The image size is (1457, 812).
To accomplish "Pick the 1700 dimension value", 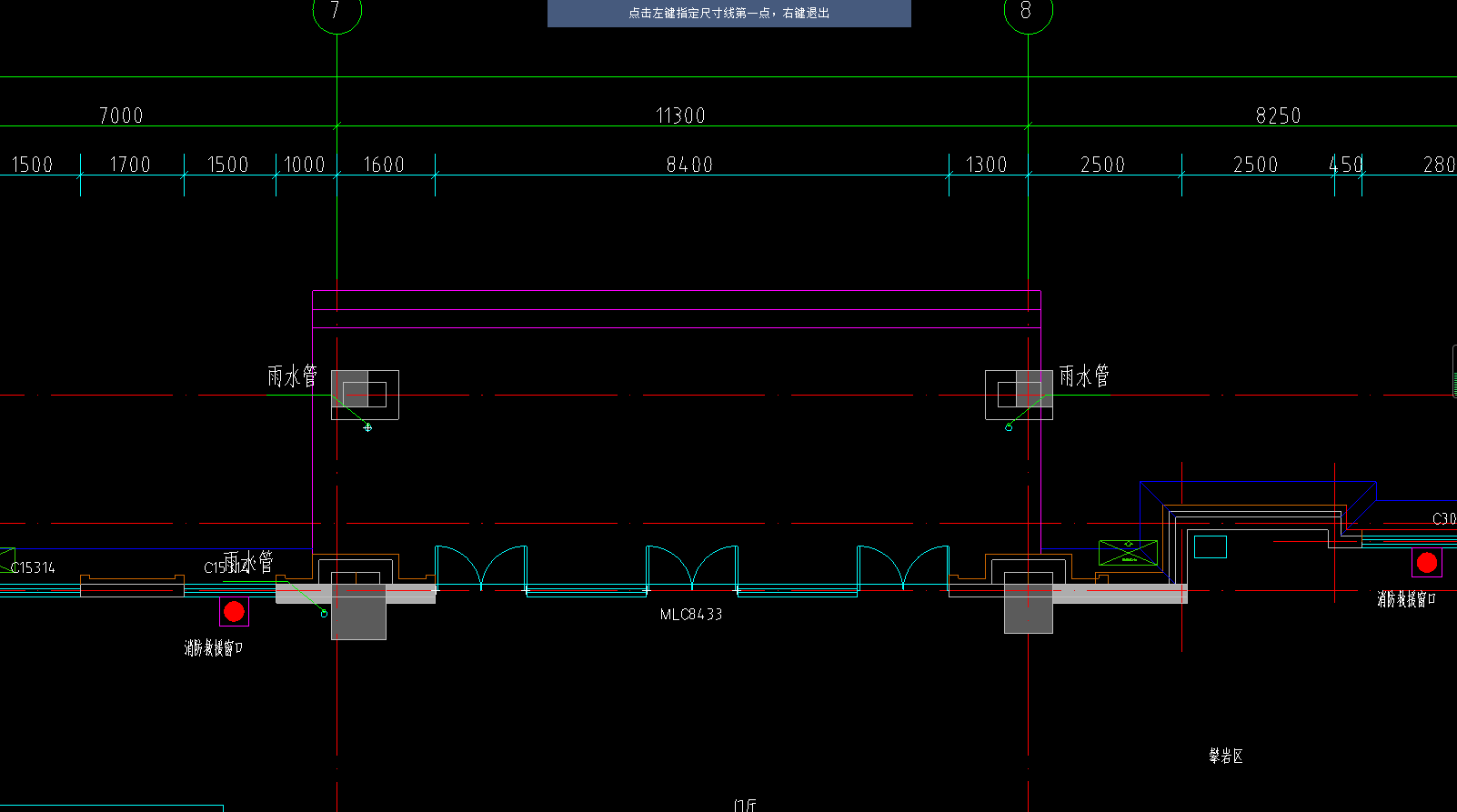I will [x=130, y=165].
